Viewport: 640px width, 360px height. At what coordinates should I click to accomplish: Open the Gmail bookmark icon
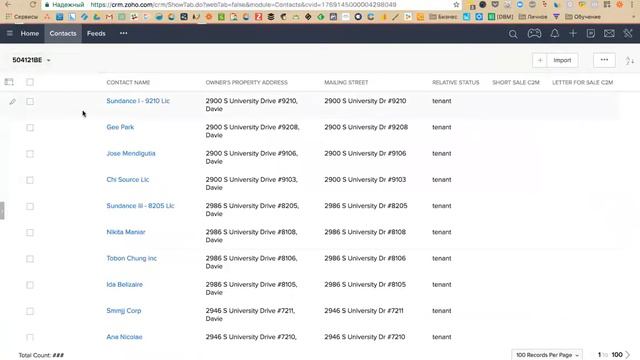click(x=109, y=17)
